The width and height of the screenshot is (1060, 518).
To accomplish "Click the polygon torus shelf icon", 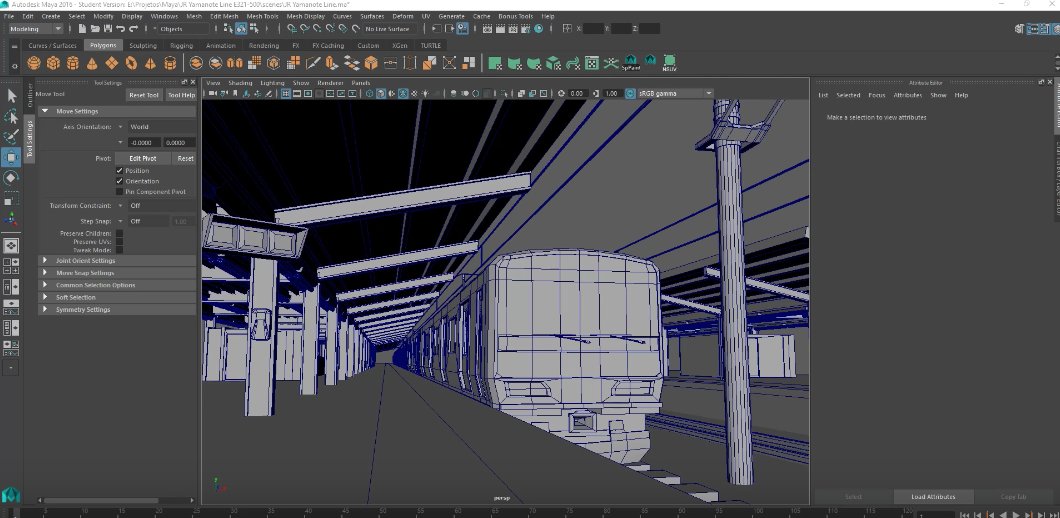I will (x=131, y=63).
